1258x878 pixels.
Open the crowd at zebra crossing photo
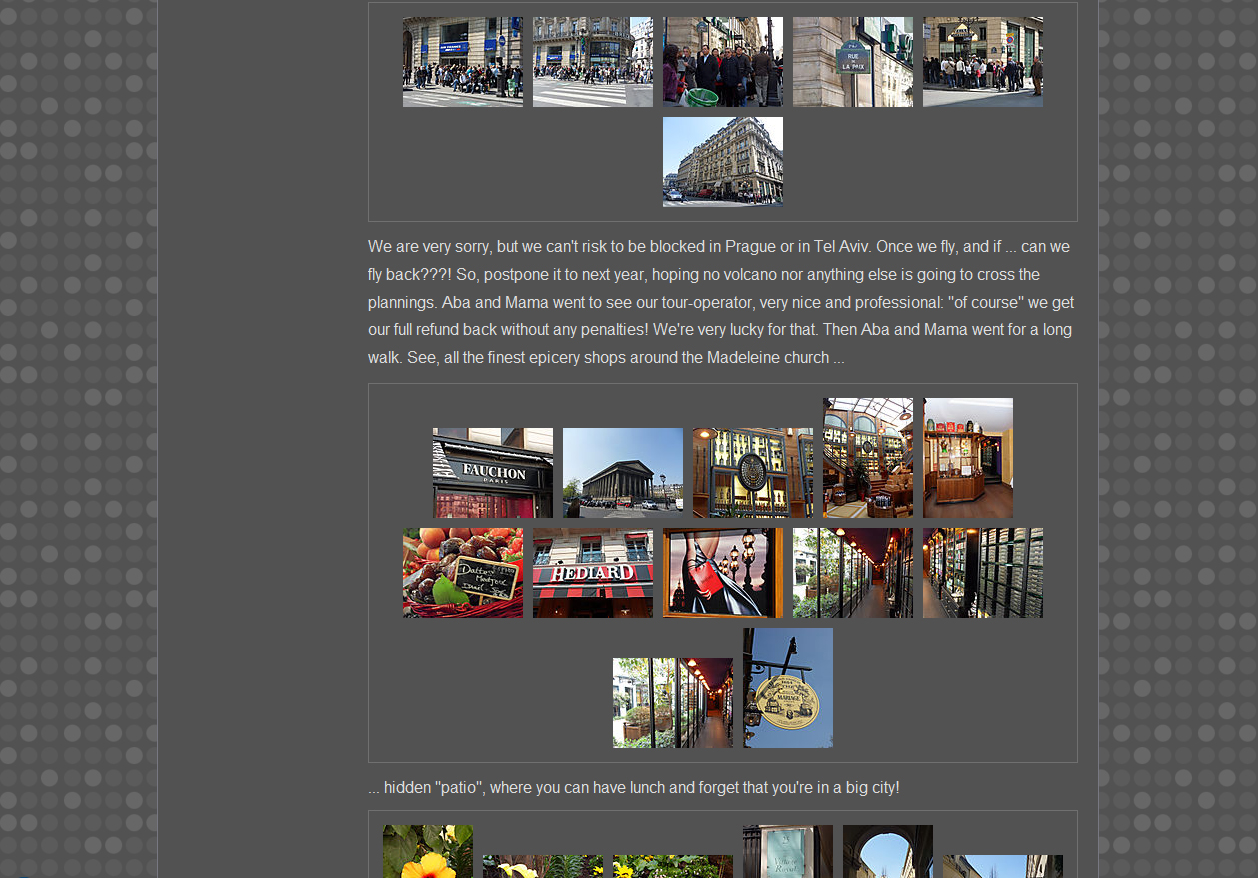(x=592, y=62)
